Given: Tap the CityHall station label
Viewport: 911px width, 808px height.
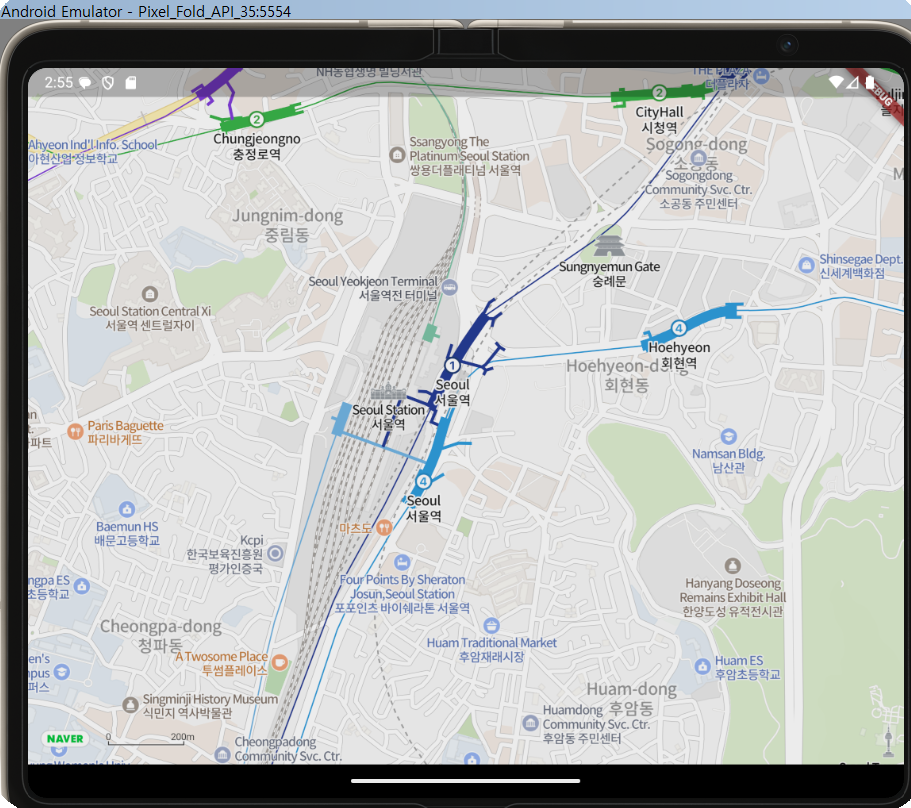Looking at the screenshot, I should 659,120.
